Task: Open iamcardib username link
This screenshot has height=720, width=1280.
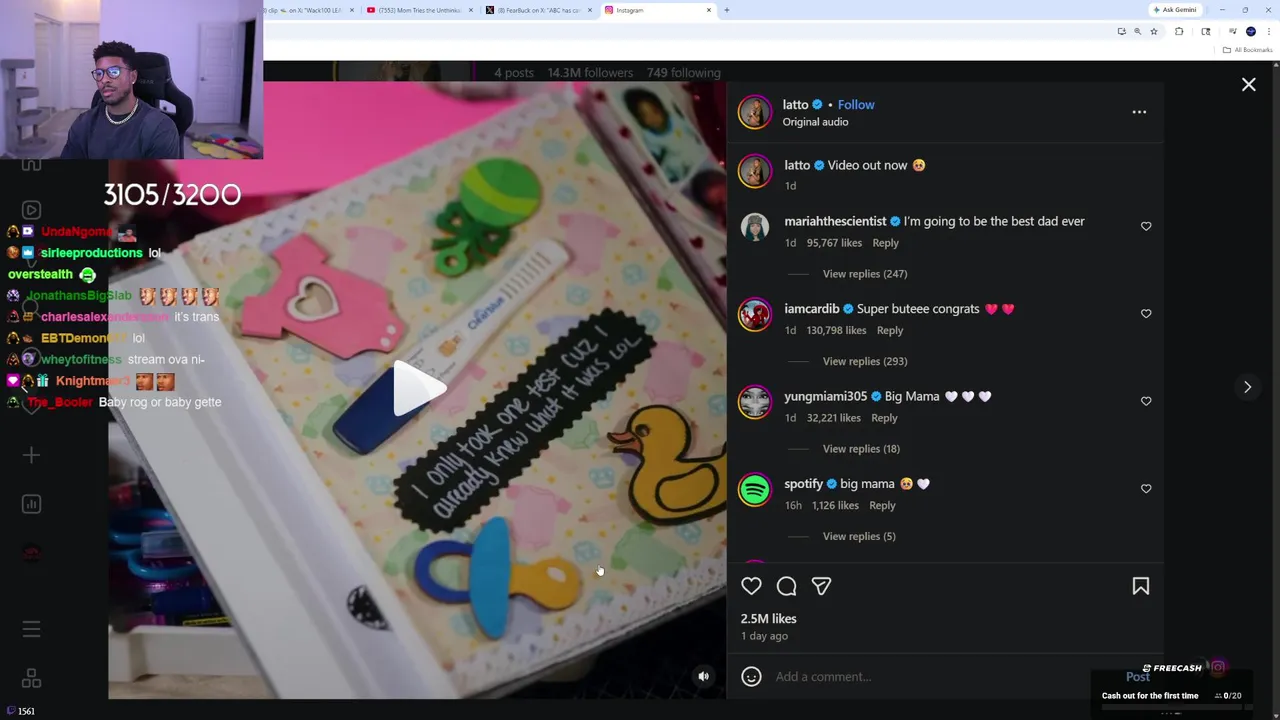Action: click(811, 309)
